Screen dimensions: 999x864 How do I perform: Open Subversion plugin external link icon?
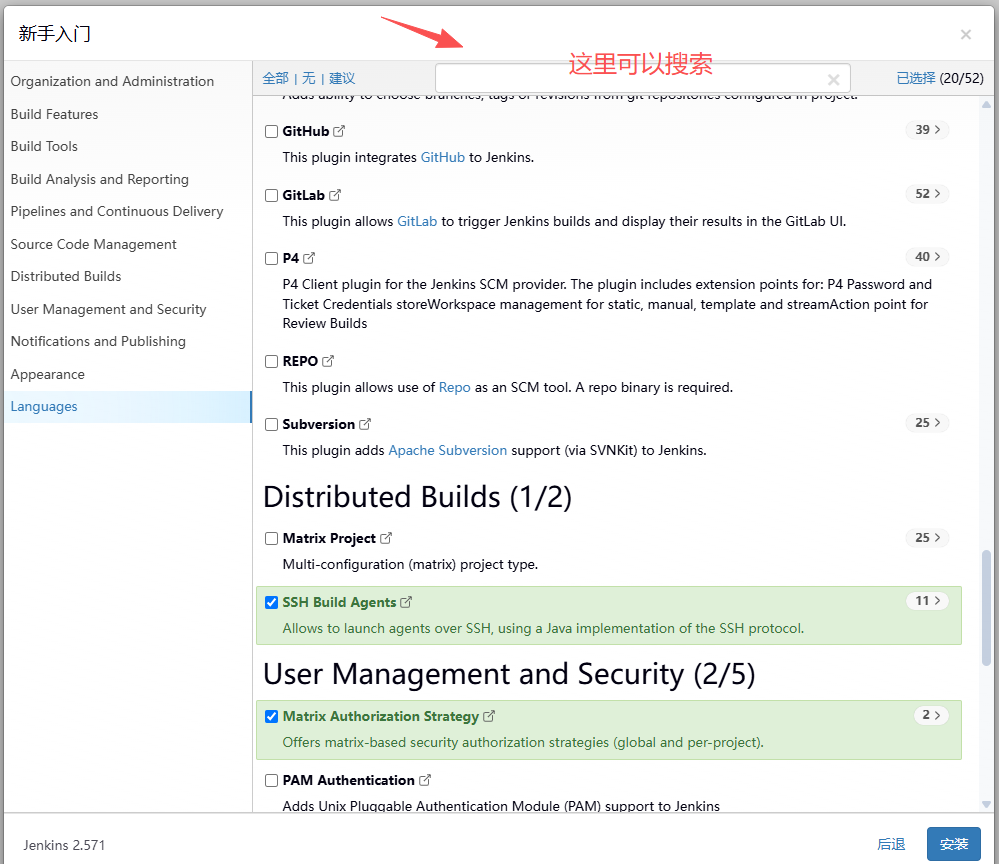[x=365, y=424]
